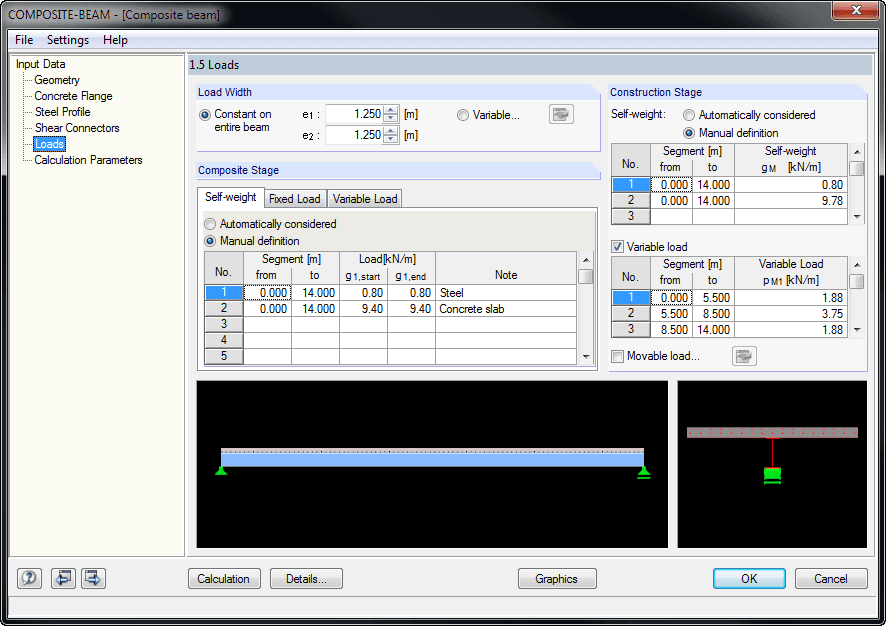Click the Graphics button
Image resolution: width=886 pixels, height=626 pixels.
pyautogui.click(x=557, y=579)
